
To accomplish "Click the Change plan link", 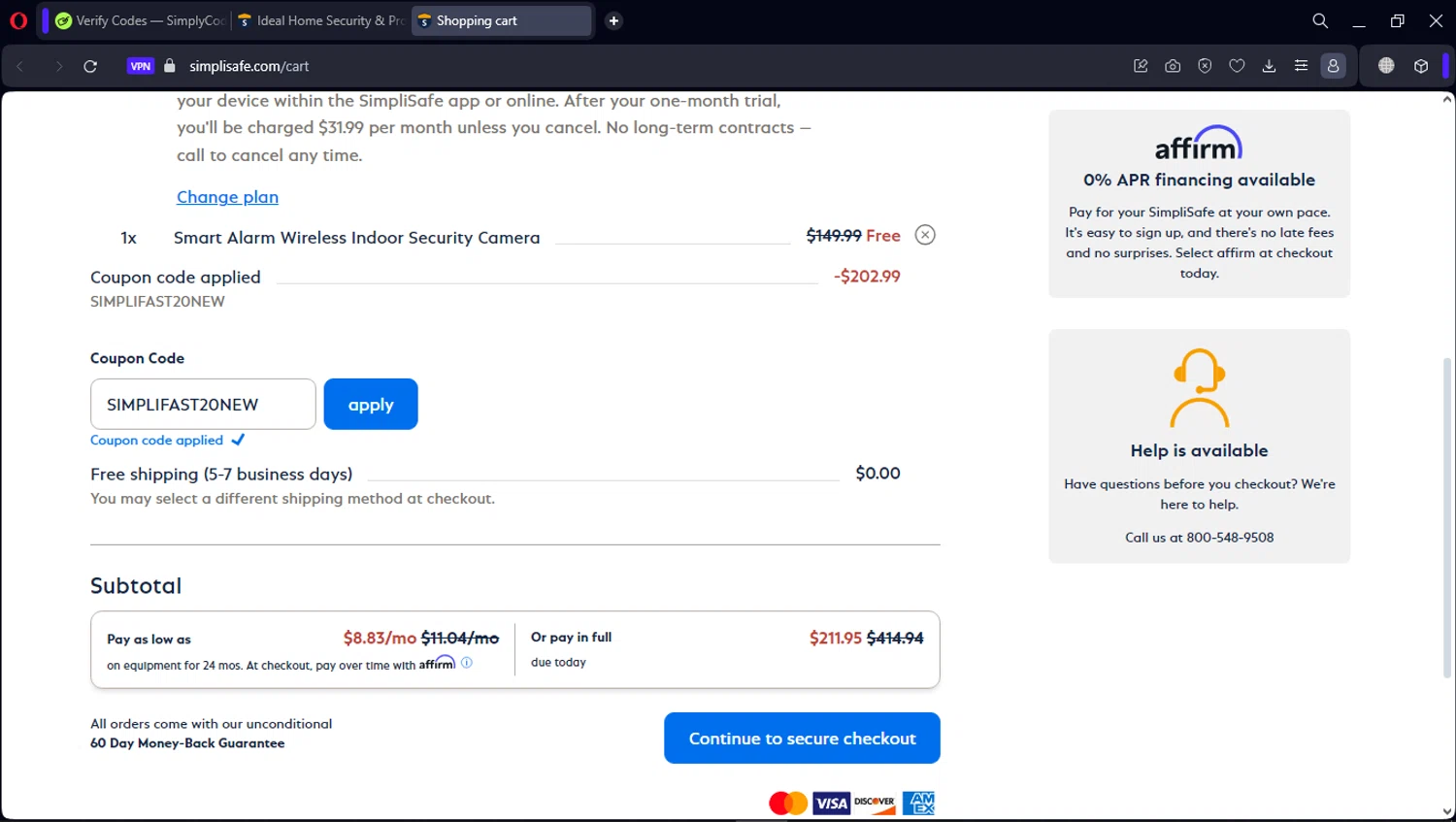I will tap(227, 197).
